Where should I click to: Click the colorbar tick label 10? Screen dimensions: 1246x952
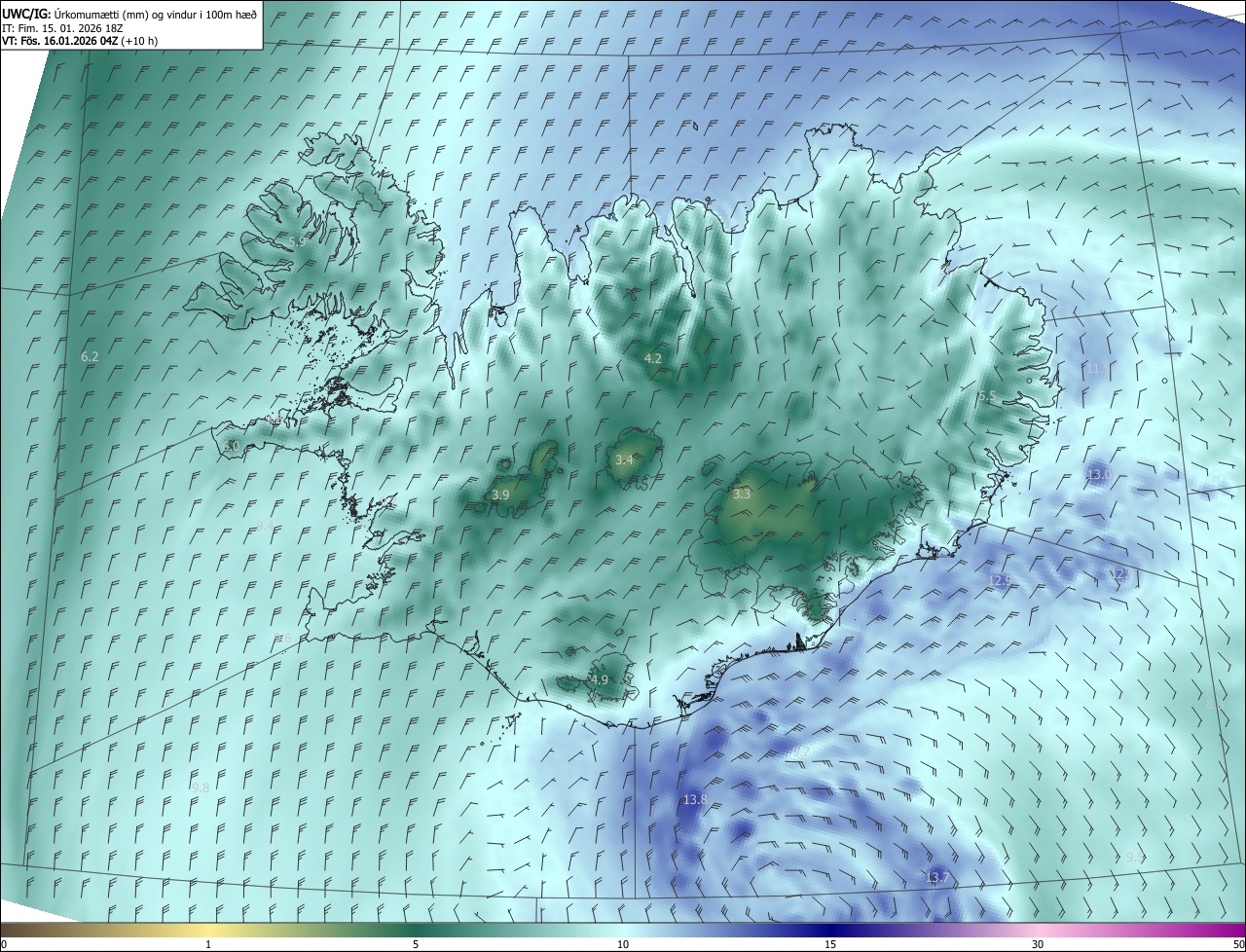click(x=623, y=944)
